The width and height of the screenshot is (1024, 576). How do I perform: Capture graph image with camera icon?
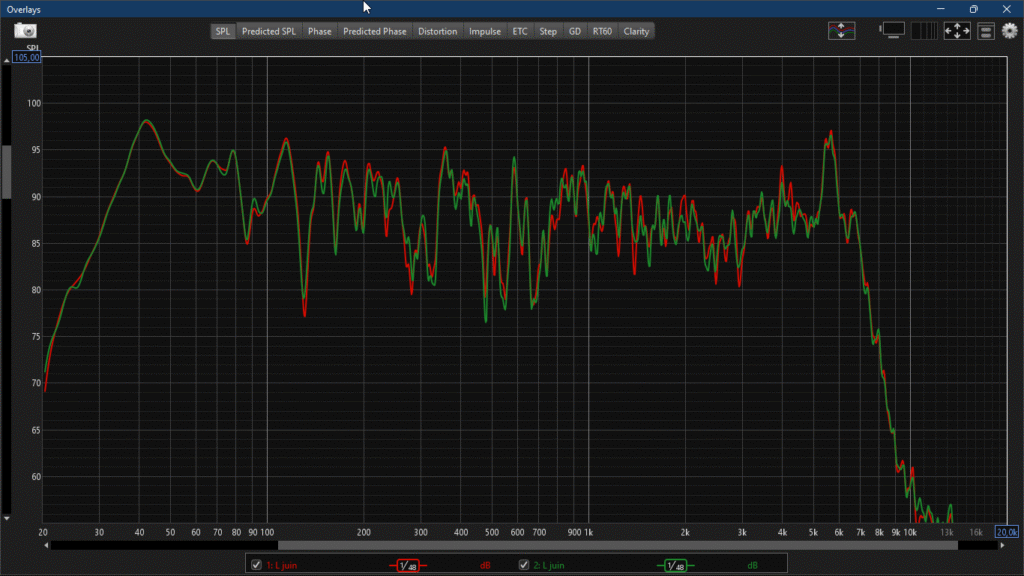25,31
